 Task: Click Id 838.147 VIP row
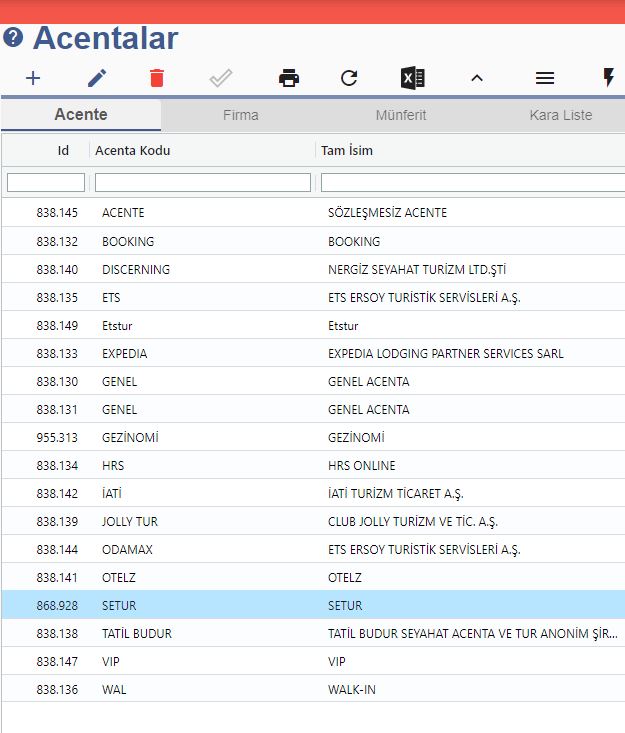coord(313,662)
